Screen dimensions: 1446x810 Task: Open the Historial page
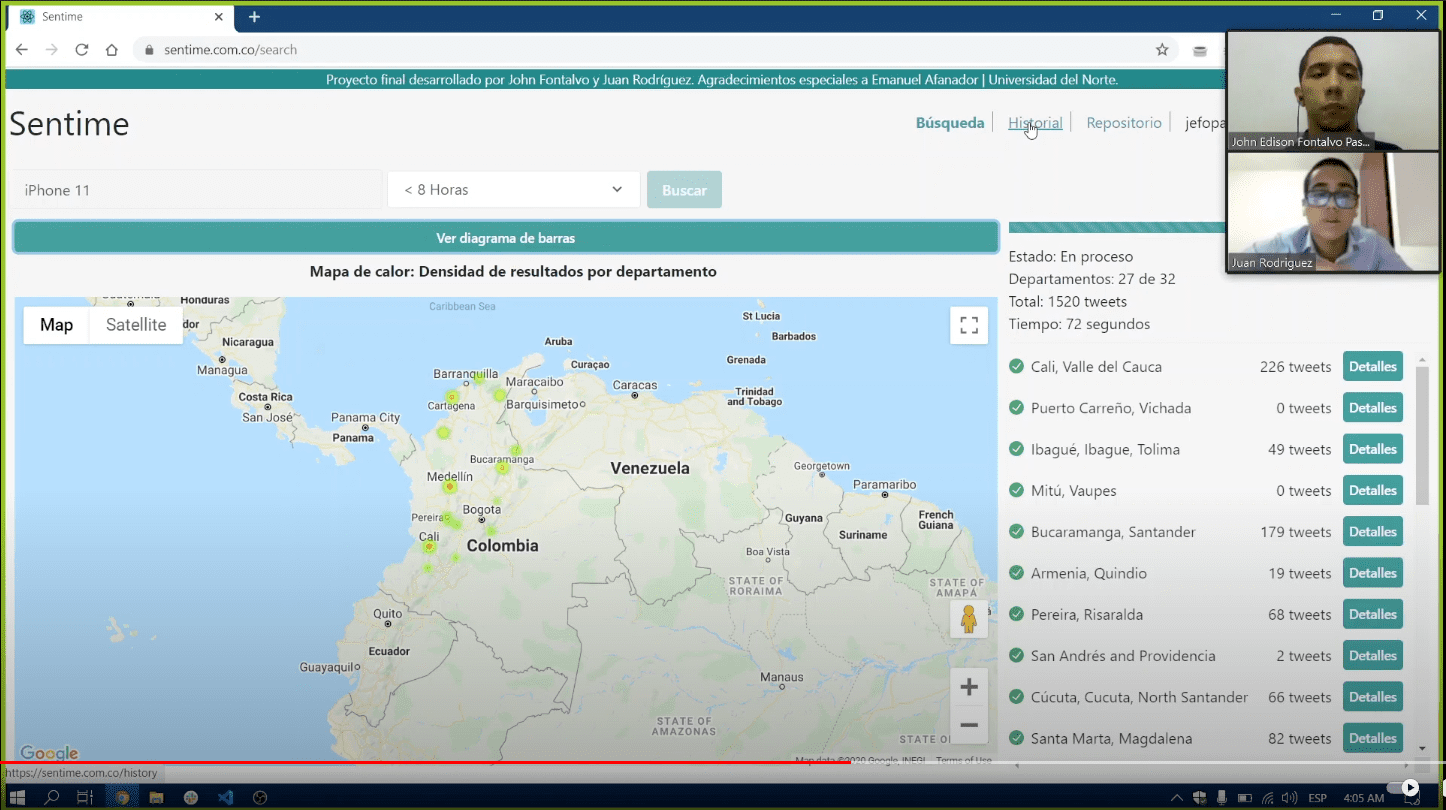(1035, 123)
